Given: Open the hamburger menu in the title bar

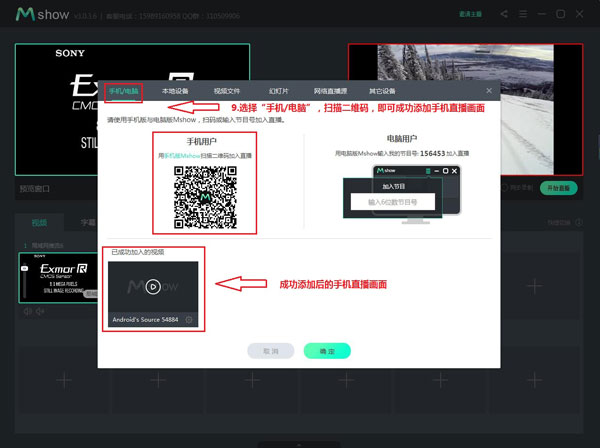Looking at the screenshot, I should 523,14.
